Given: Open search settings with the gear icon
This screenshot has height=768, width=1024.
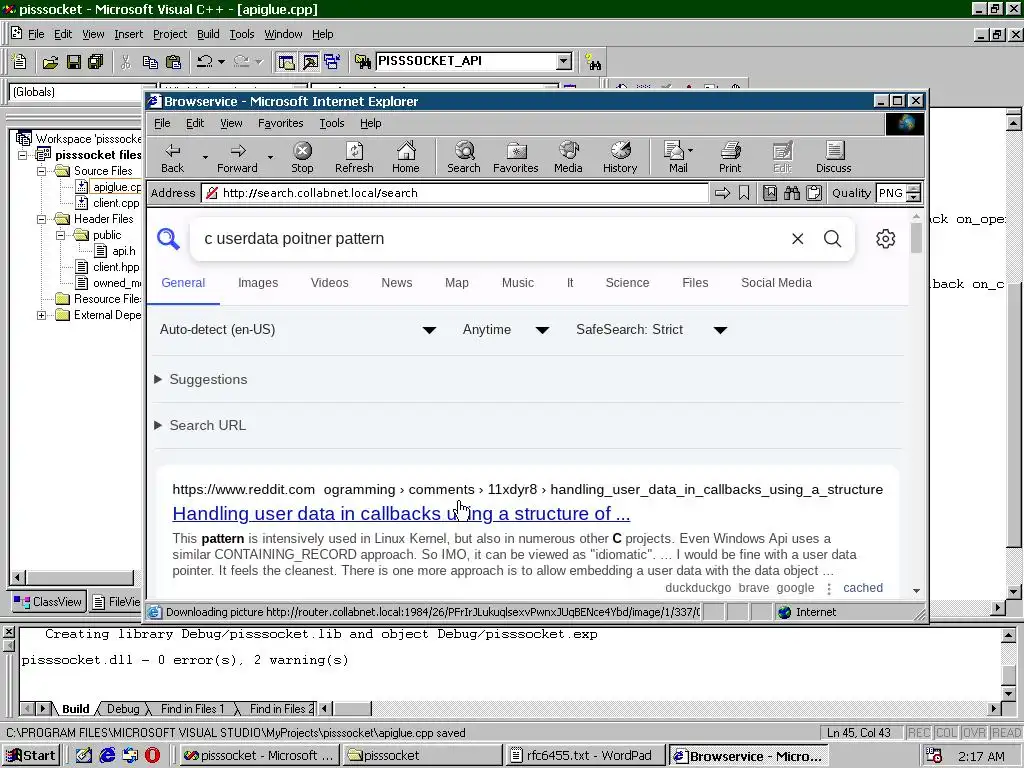Looking at the screenshot, I should (x=886, y=239).
